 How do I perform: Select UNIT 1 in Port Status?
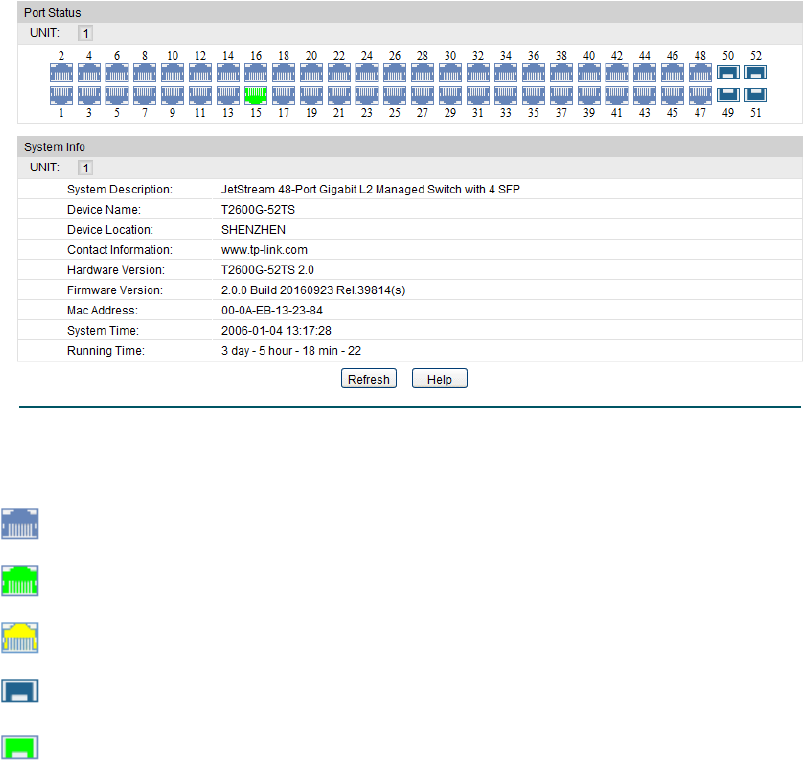tap(86, 34)
